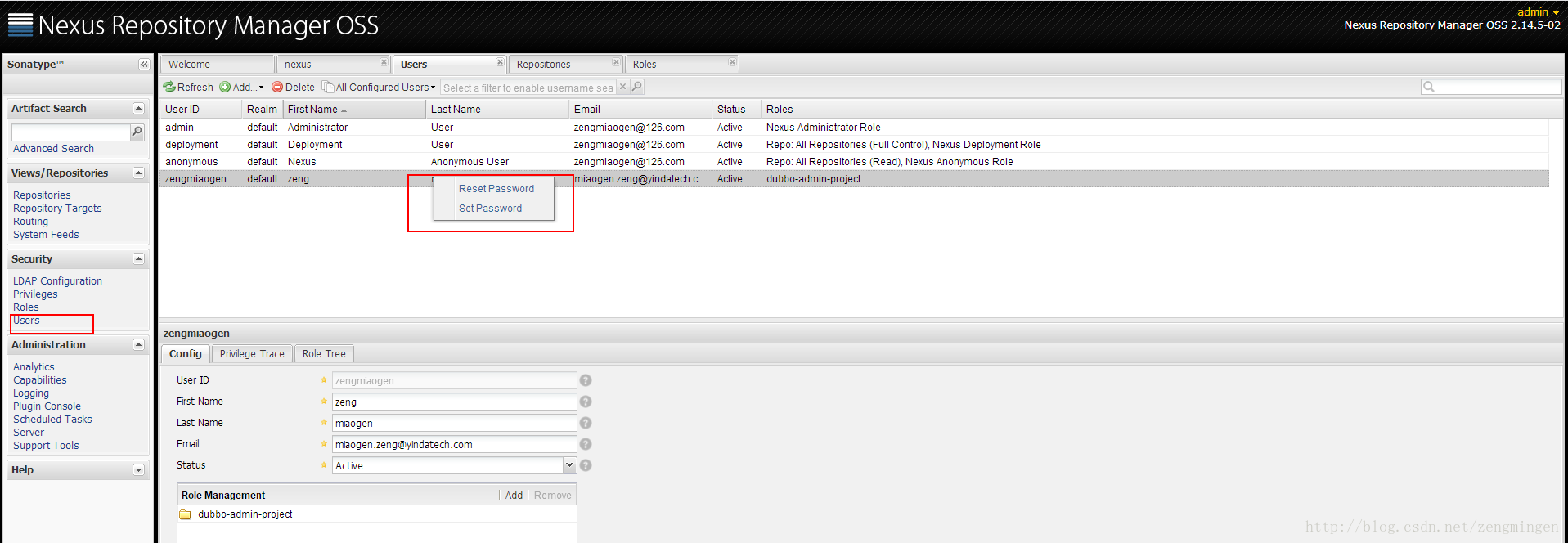
Task: Choose Reset Password from context menu
Action: coord(496,189)
